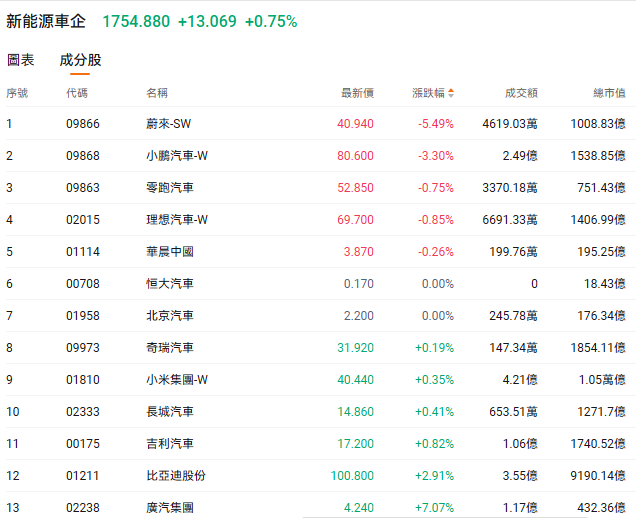636x518 pixels.
Task: Open 恒大汽車 stock page
Action: click(170, 284)
